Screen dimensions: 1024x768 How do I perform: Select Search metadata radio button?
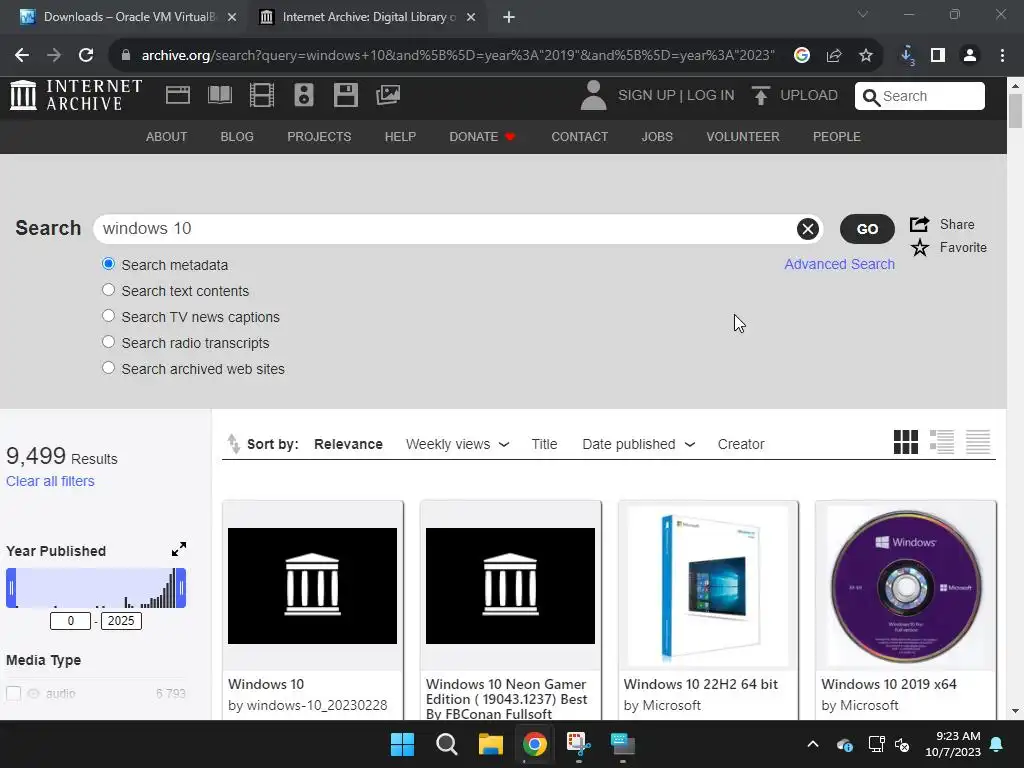click(108, 264)
